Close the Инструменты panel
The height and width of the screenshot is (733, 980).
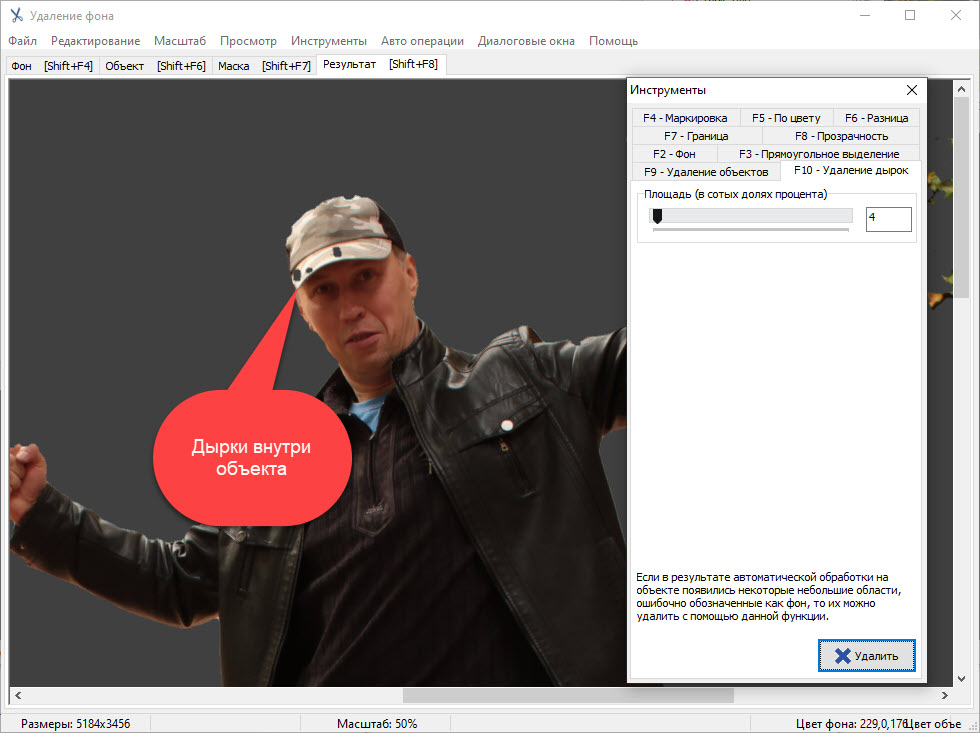pyautogui.click(x=910, y=90)
